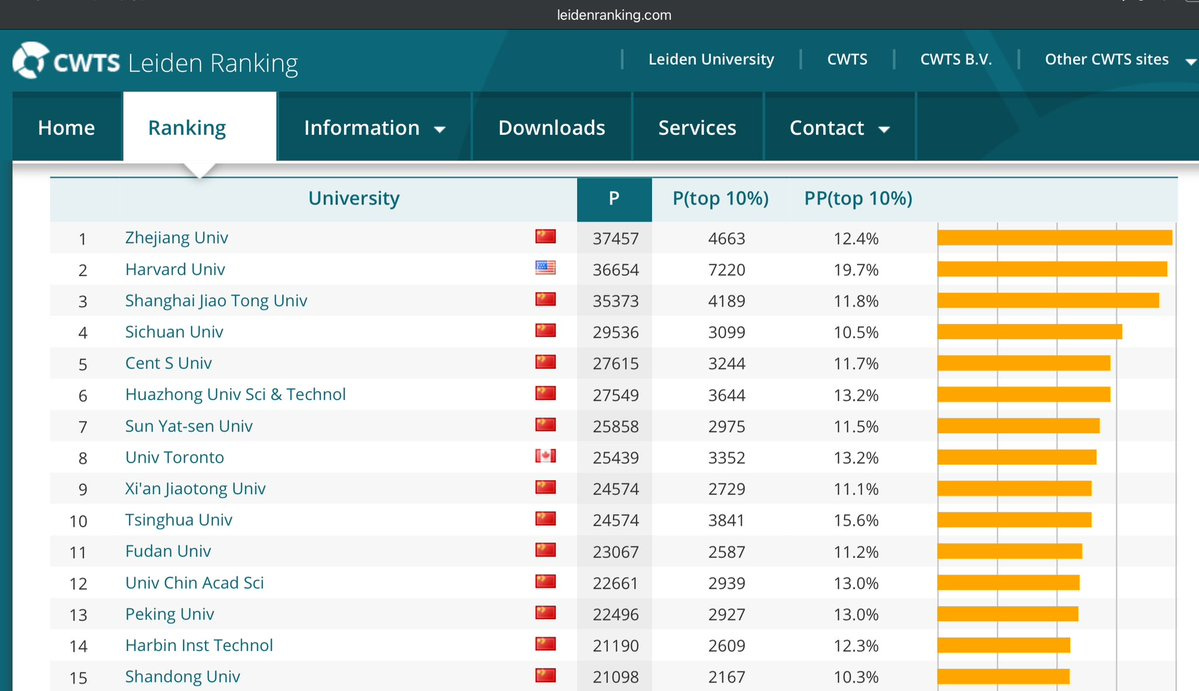Open Shanghai Jiao Tong Univ link
This screenshot has height=691, width=1199.
click(216, 300)
